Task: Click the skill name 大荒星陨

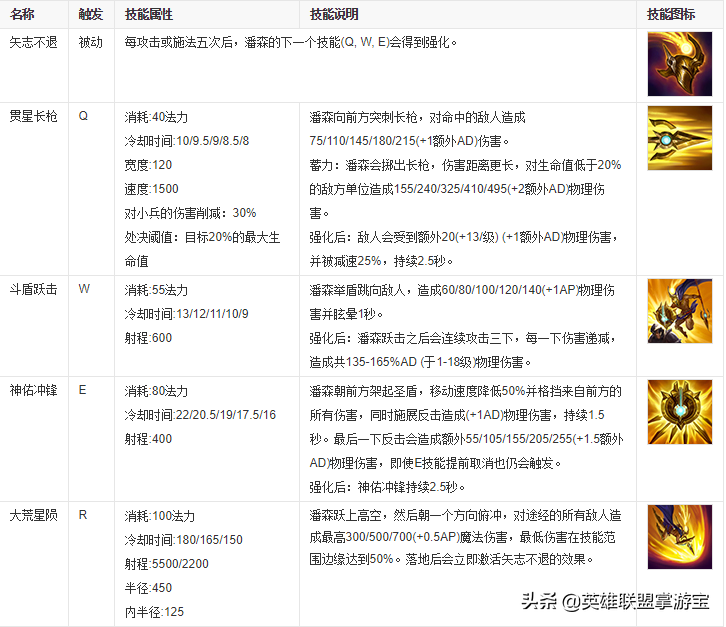Action: [34, 515]
